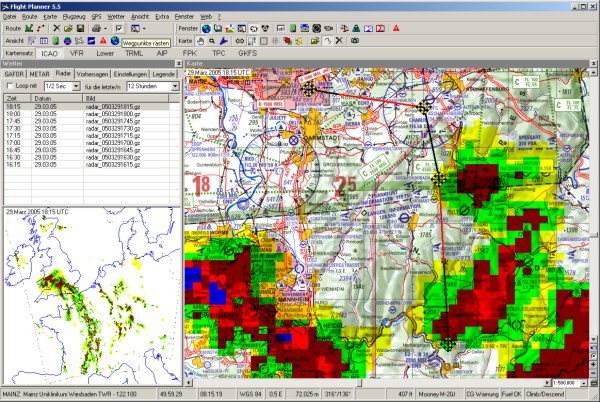This screenshot has height=402, width=600.
Task: Switch to the Vorhersagen tab
Action: (x=92, y=74)
